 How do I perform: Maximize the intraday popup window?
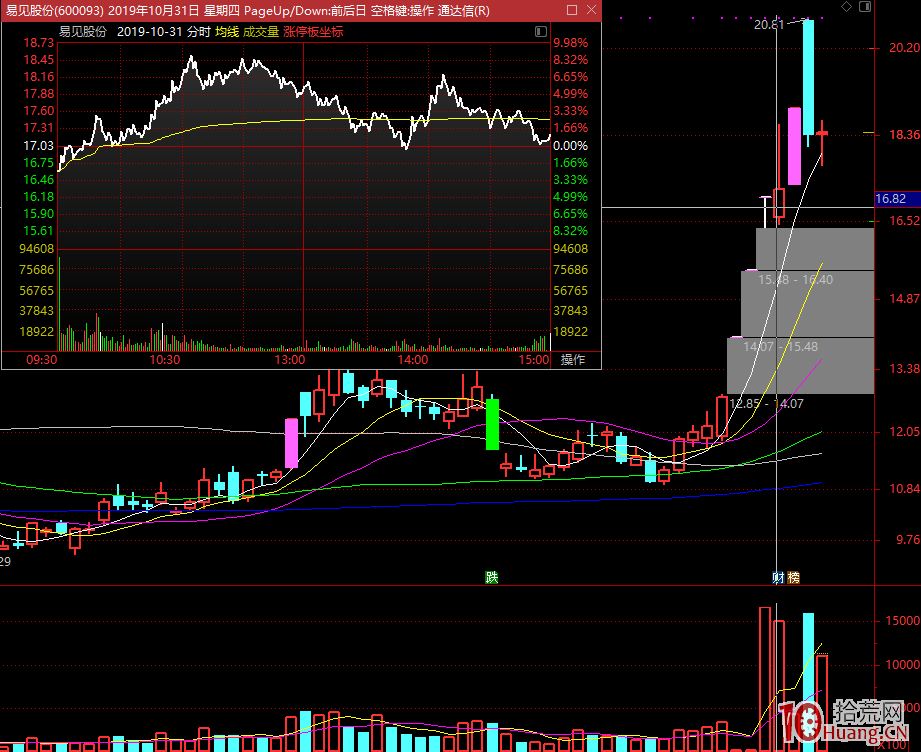tap(571, 10)
